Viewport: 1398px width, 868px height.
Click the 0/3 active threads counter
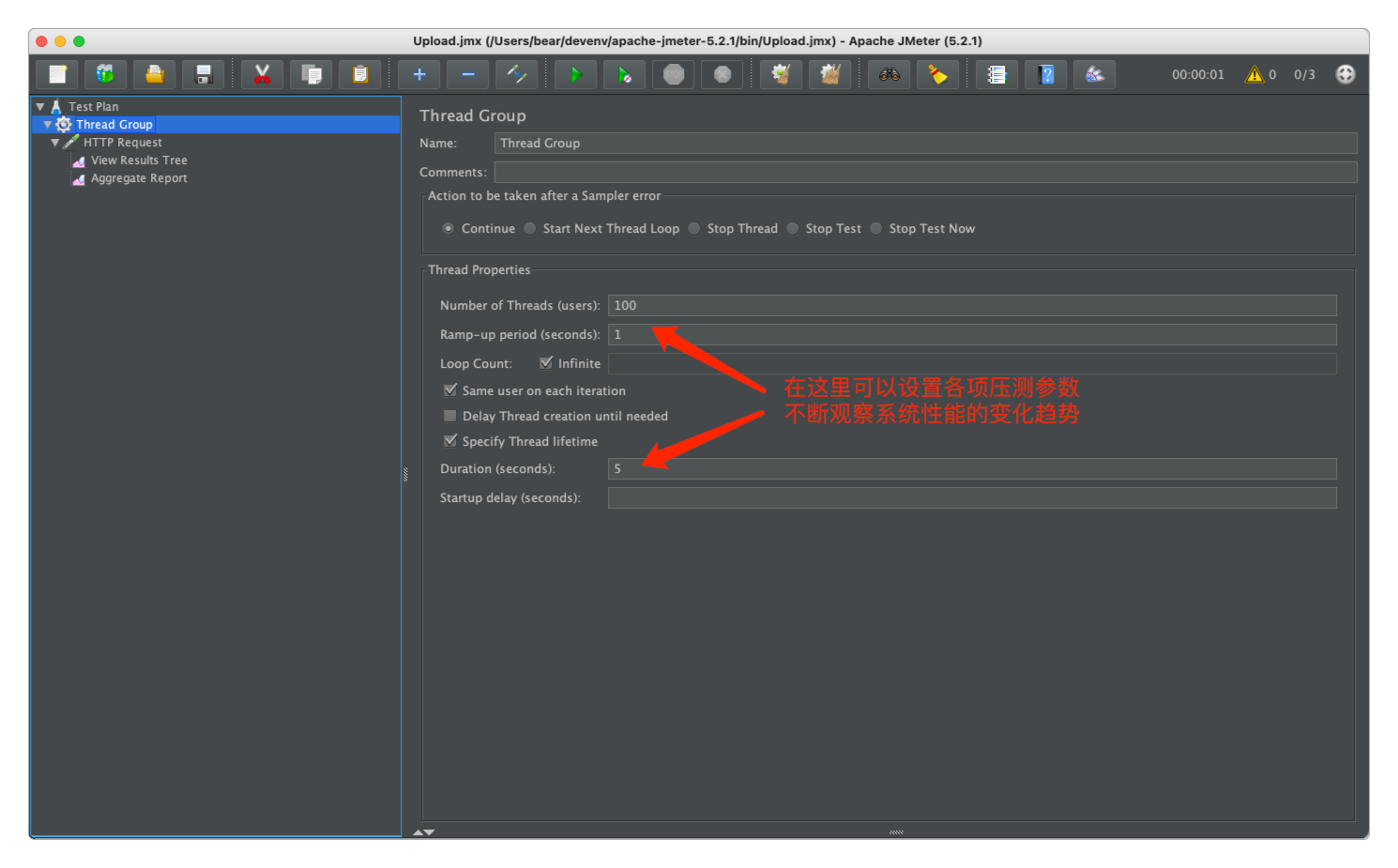[x=1304, y=74]
